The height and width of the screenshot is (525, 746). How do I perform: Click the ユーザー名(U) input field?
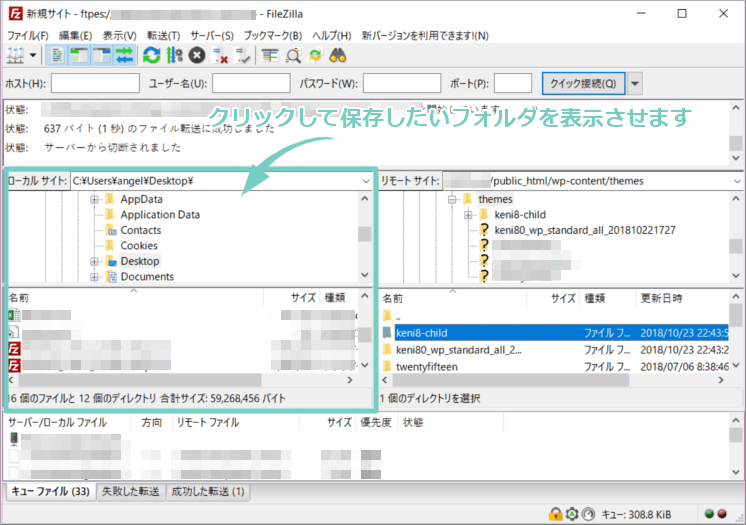point(251,83)
